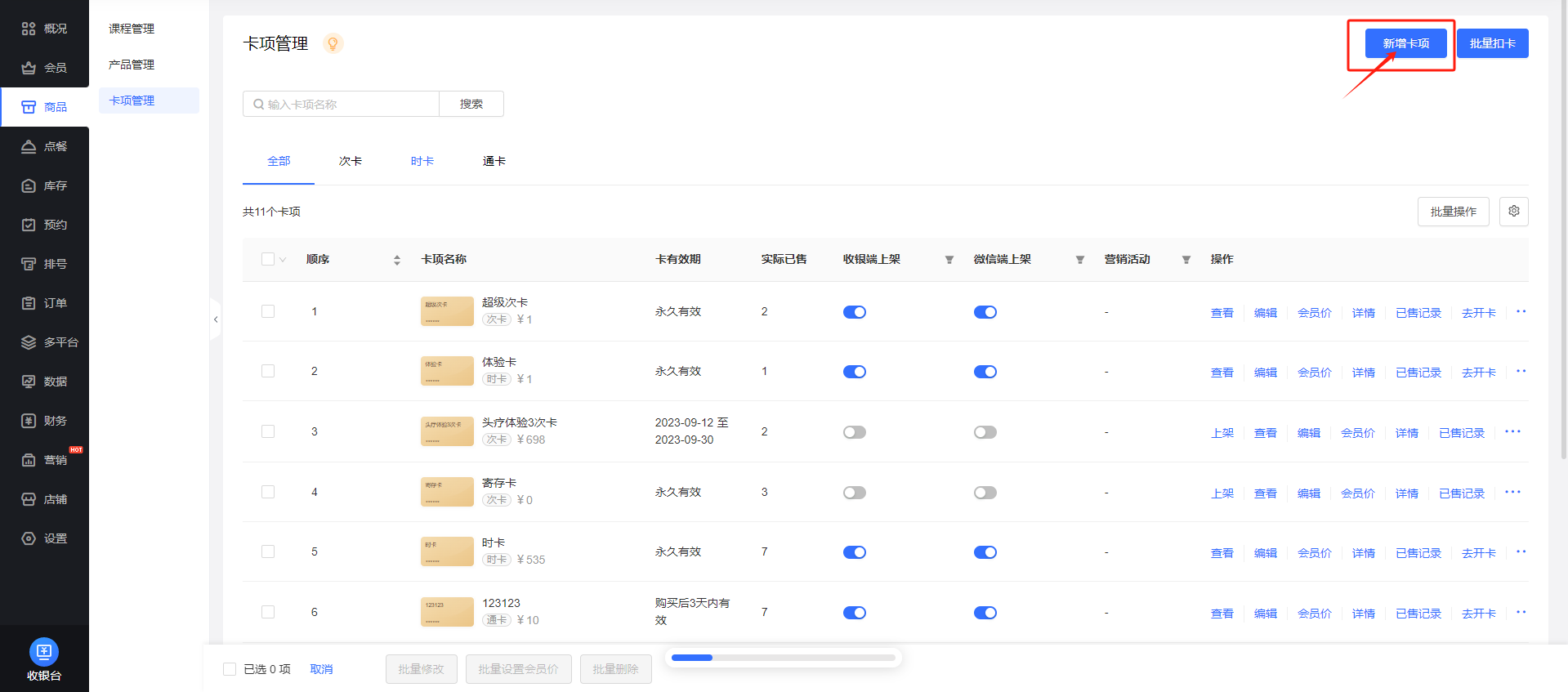
Task: Open the gear column settings icon
Action: (1513, 212)
